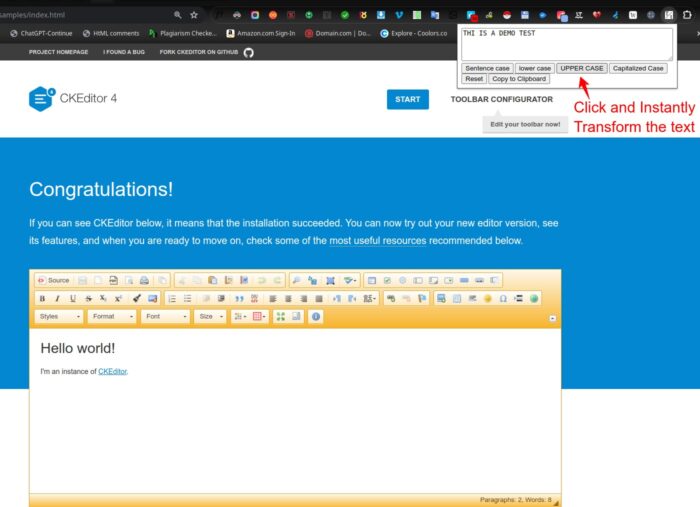
Task: Click the Anchor flag icon
Action: point(422,299)
